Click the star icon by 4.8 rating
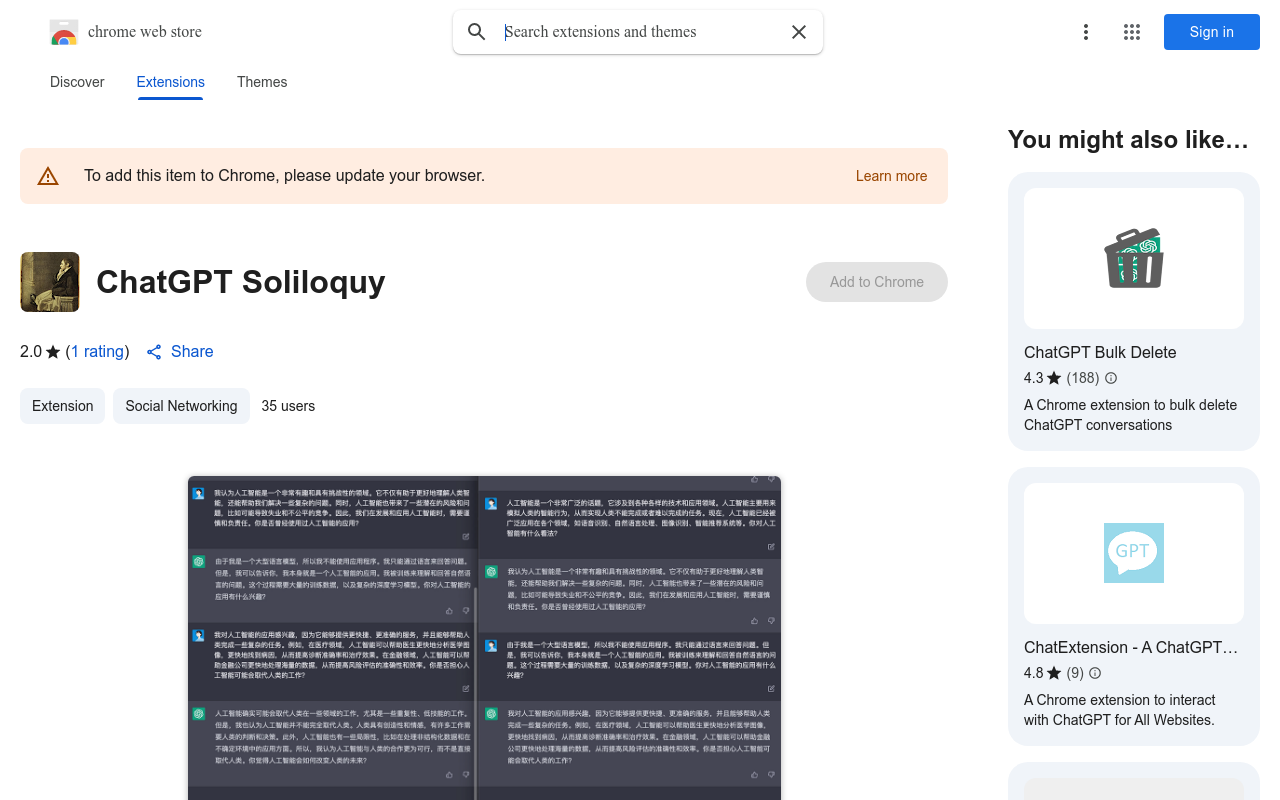The height and width of the screenshot is (800, 1280). [1054, 673]
